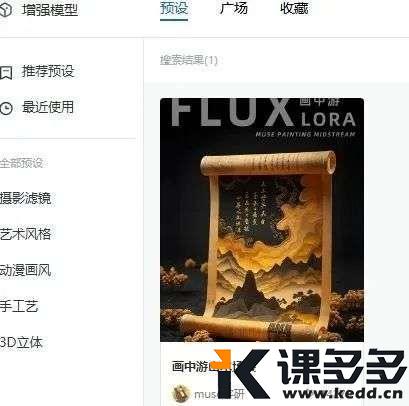Switch to the 预设 tab
Image resolution: width=409 pixels, height=406 pixels.
click(174, 9)
